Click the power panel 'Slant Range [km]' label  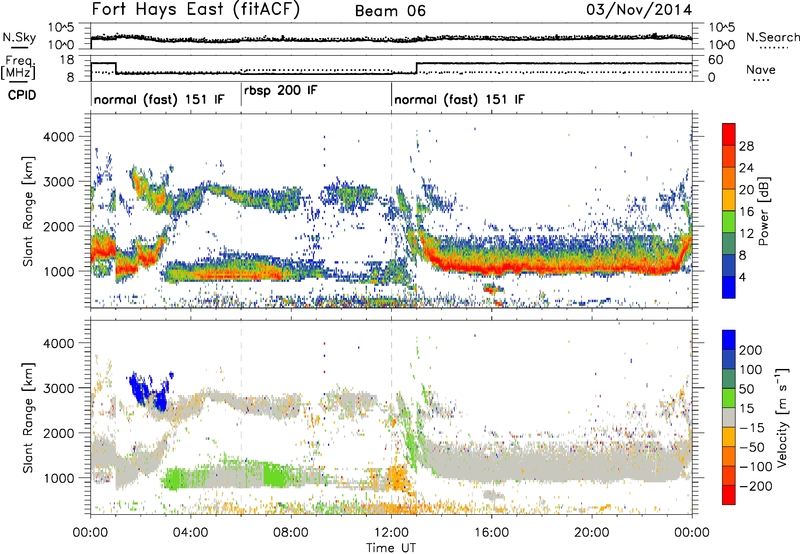coord(28,211)
